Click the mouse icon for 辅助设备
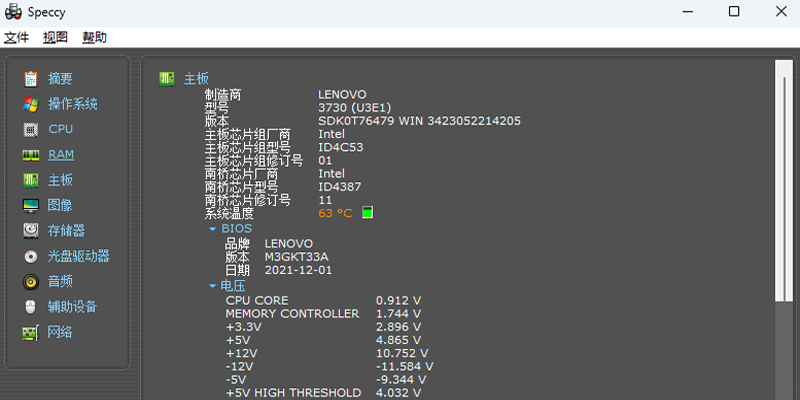 coord(31,307)
